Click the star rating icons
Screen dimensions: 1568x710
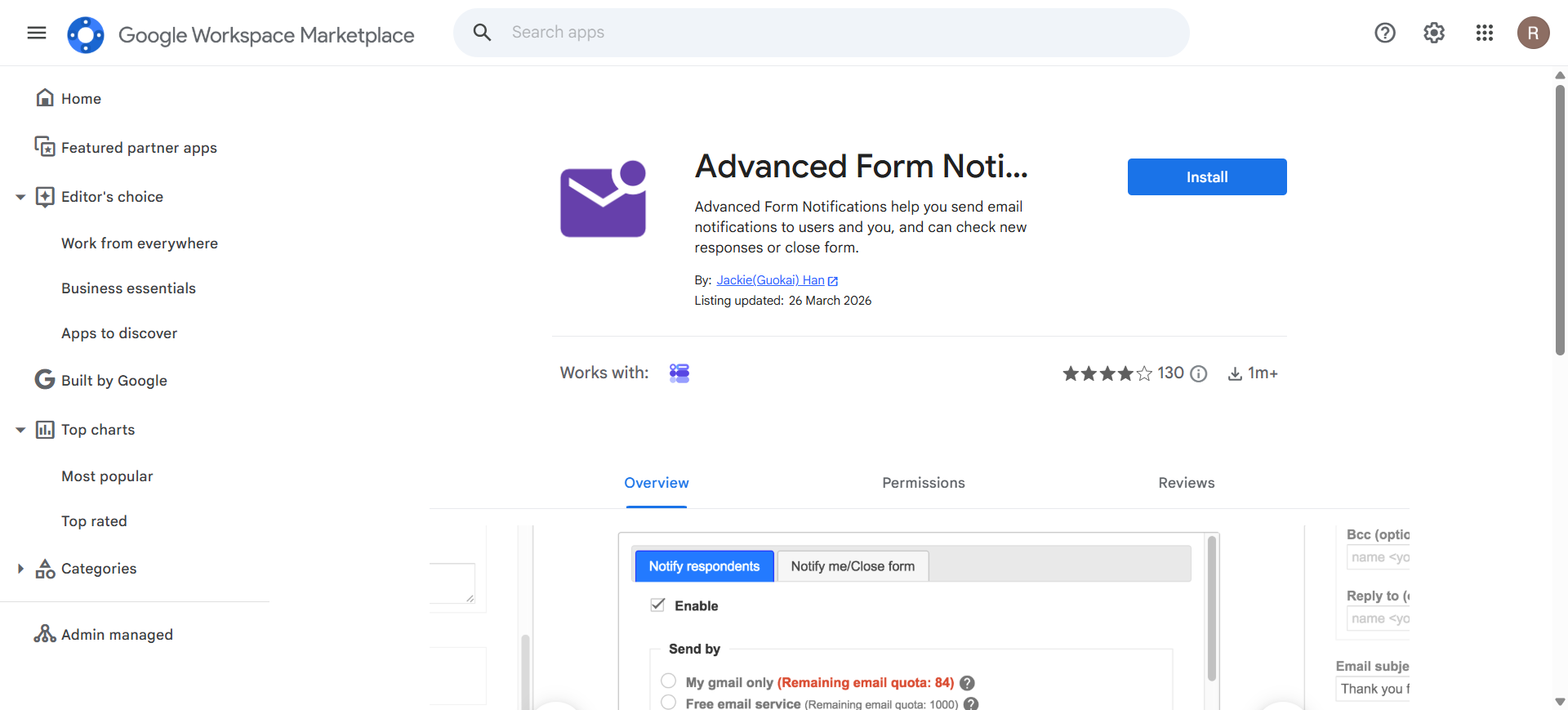(x=1107, y=373)
